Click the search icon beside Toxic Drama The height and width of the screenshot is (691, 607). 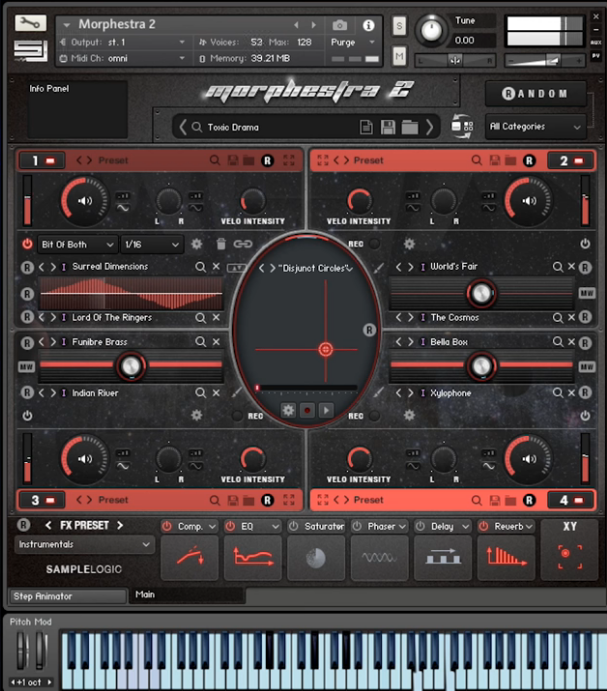[x=197, y=127]
